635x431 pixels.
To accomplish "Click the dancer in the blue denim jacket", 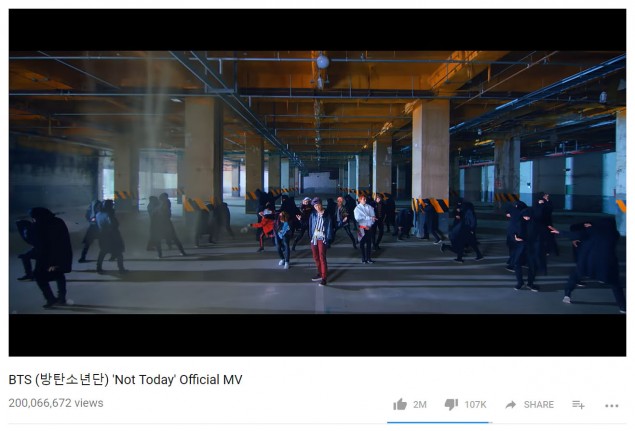I will click(283, 240).
